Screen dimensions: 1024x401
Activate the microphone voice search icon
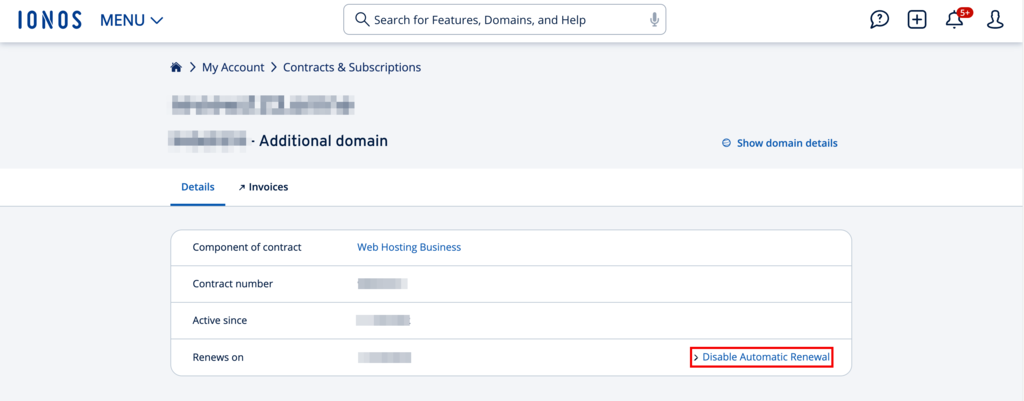654,20
